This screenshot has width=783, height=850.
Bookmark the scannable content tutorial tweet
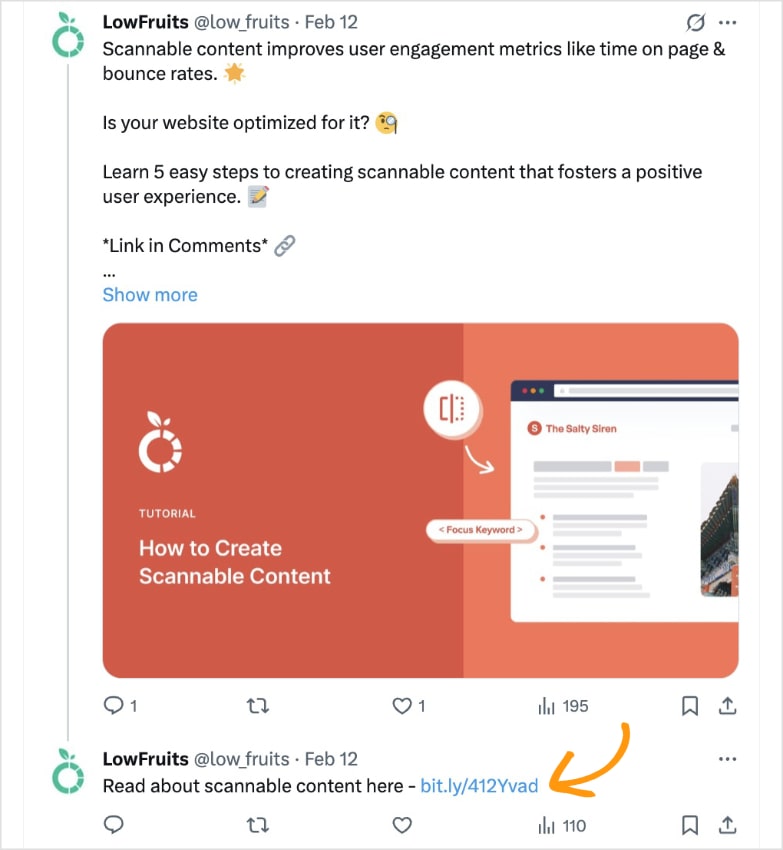(x=689, y=705)
